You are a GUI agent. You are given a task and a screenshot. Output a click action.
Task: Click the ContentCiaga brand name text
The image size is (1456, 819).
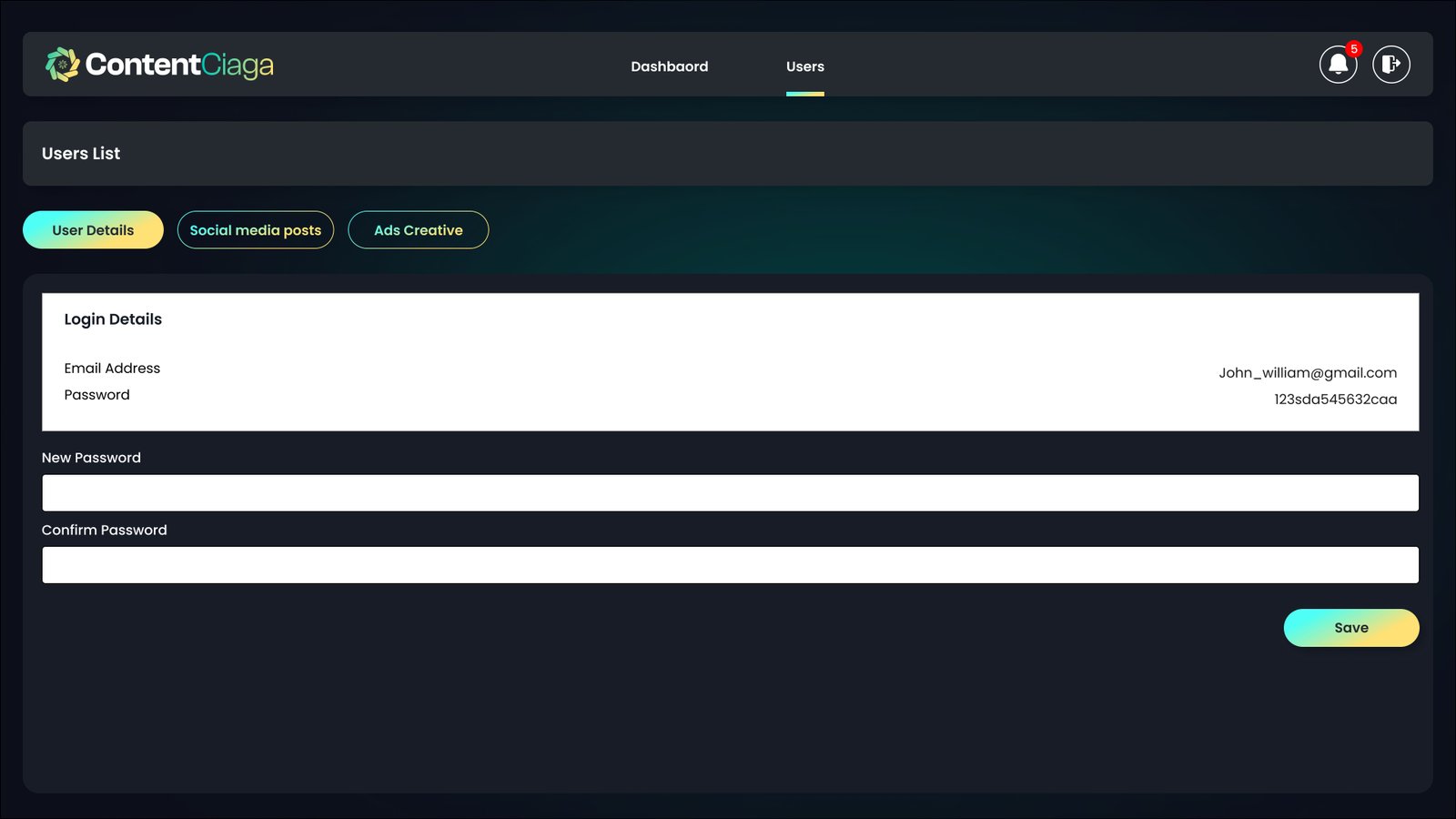click(179, 65)
